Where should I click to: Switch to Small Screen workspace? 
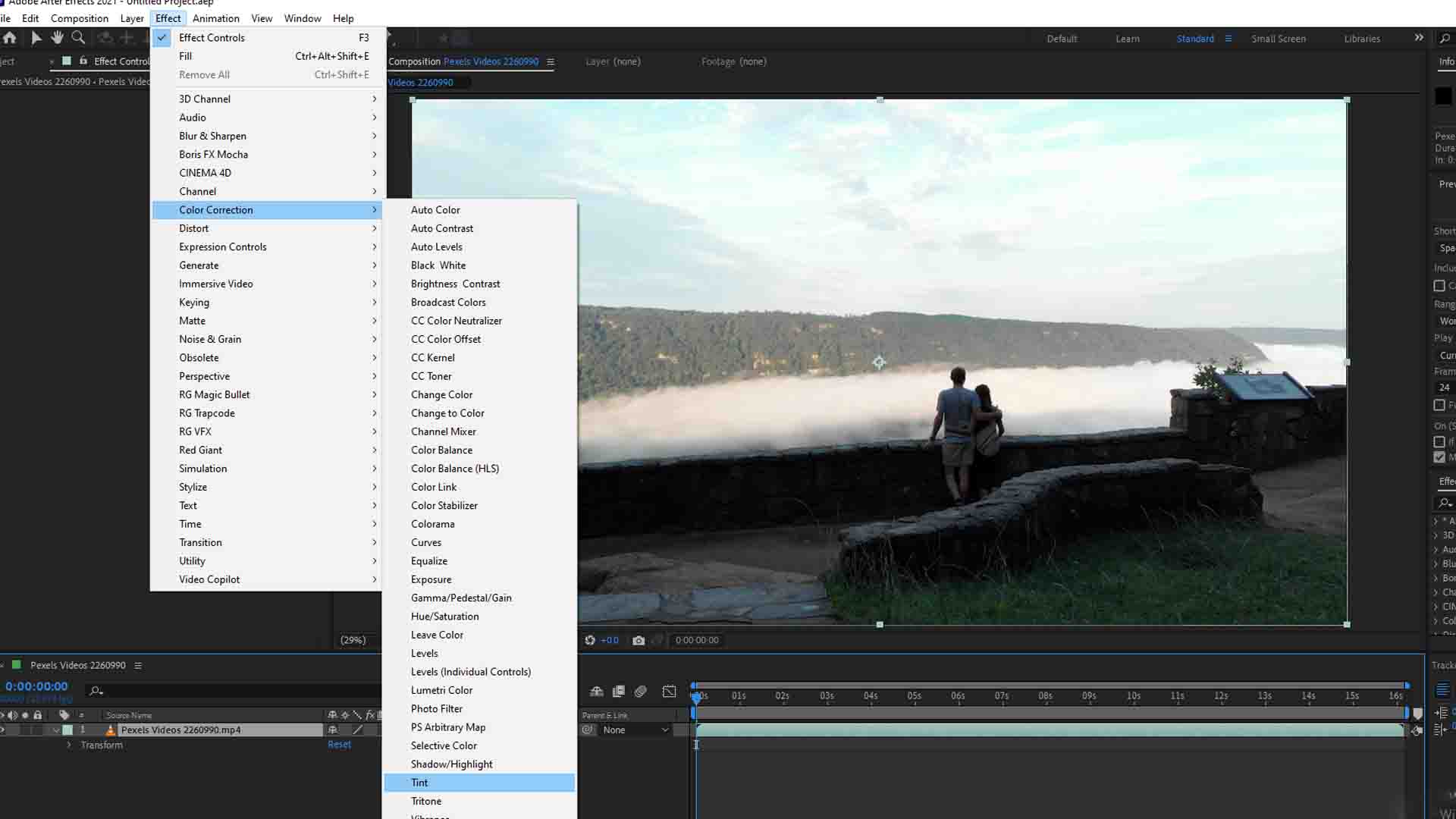tap(1279, 39)
